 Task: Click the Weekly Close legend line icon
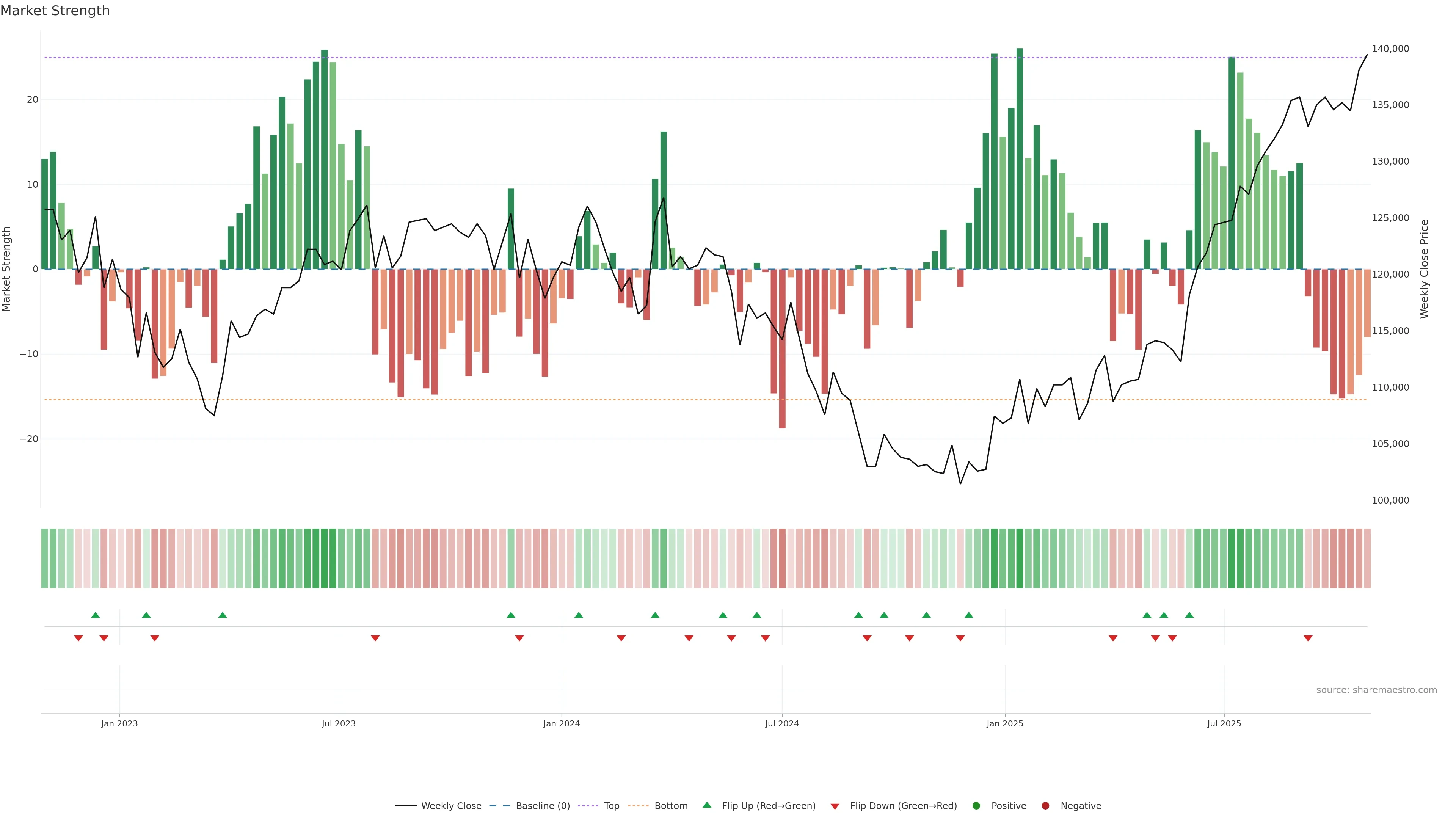coord(406,806)
